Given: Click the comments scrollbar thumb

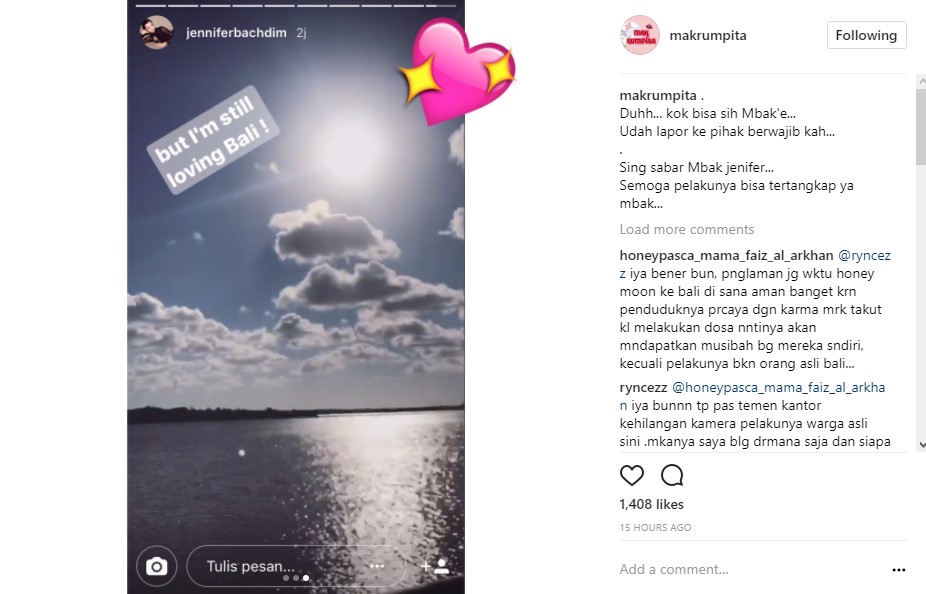Looking at the screenshot, I should point(921,126).
